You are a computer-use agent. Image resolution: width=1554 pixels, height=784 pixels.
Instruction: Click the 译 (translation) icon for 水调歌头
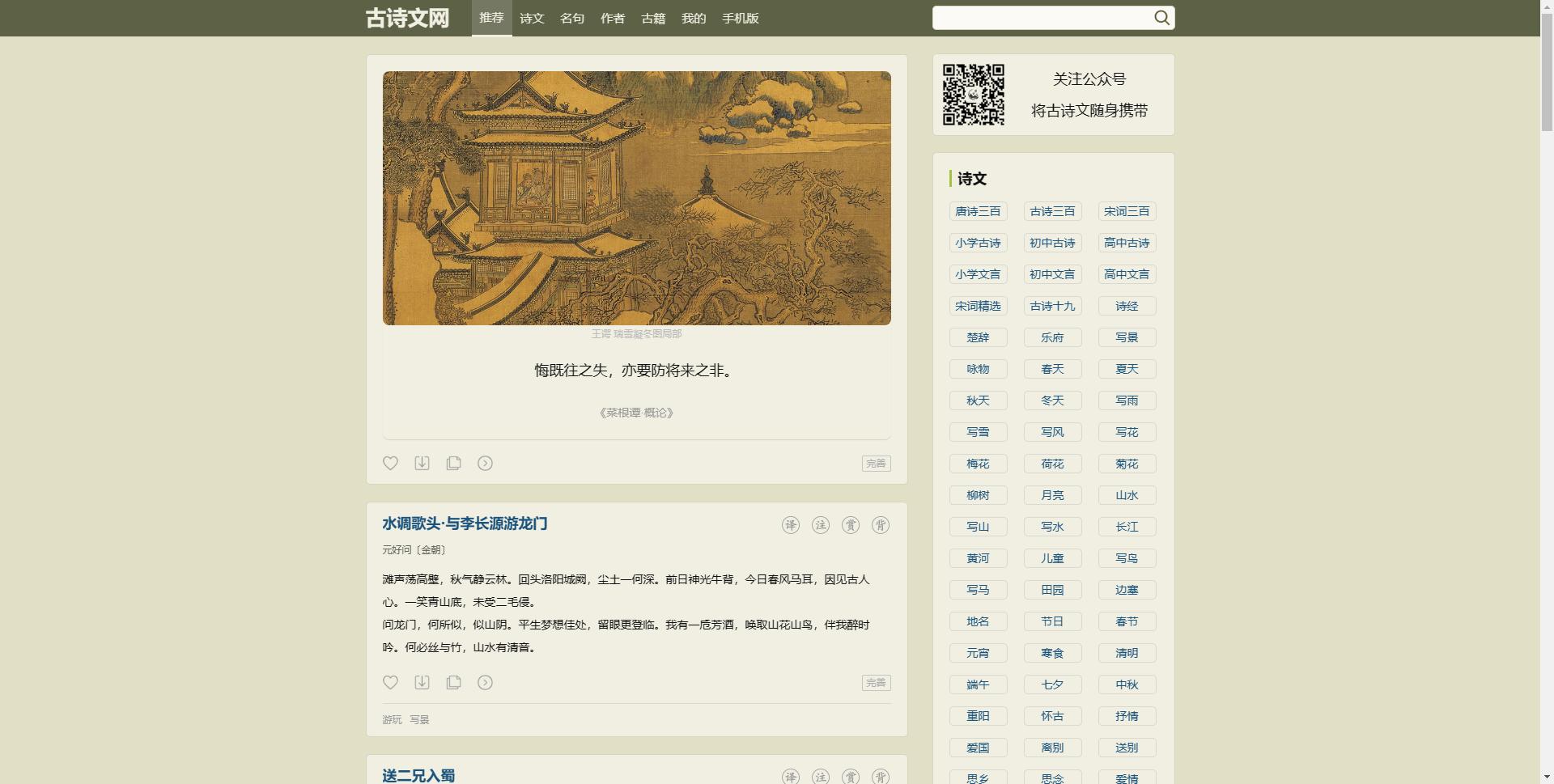point(789,524)
